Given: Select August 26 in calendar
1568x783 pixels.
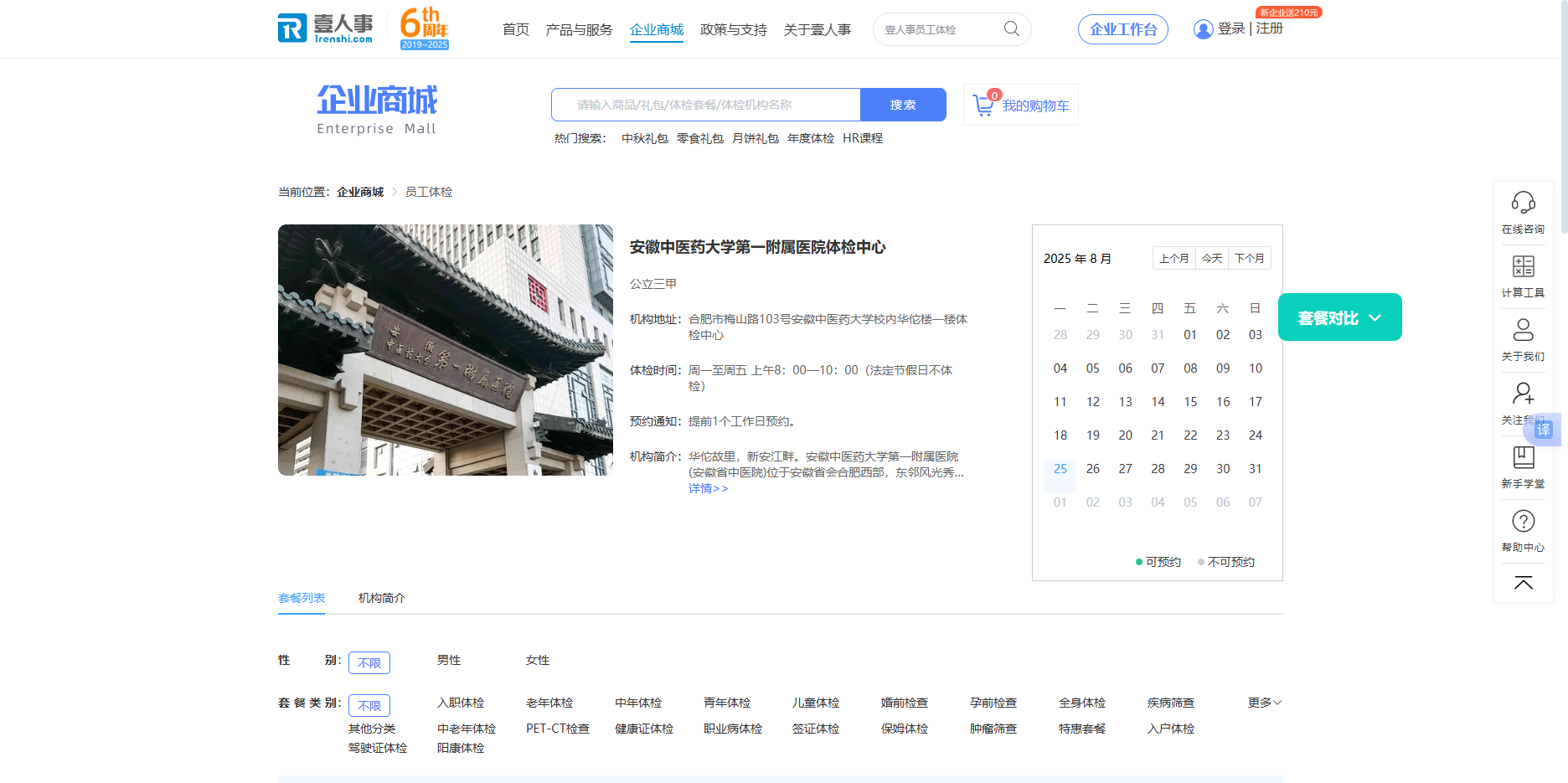Looking at the screenshot, I should point(1093,469).
